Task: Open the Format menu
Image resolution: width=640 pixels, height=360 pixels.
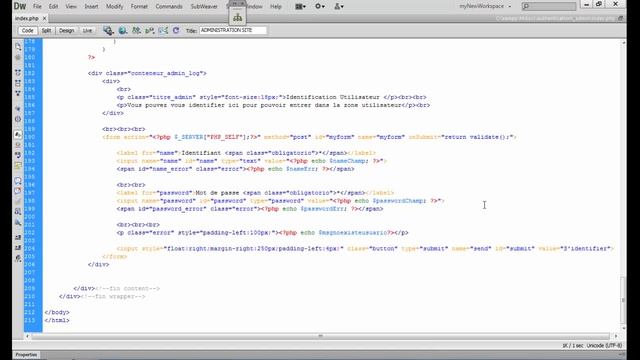Action: 139,7
